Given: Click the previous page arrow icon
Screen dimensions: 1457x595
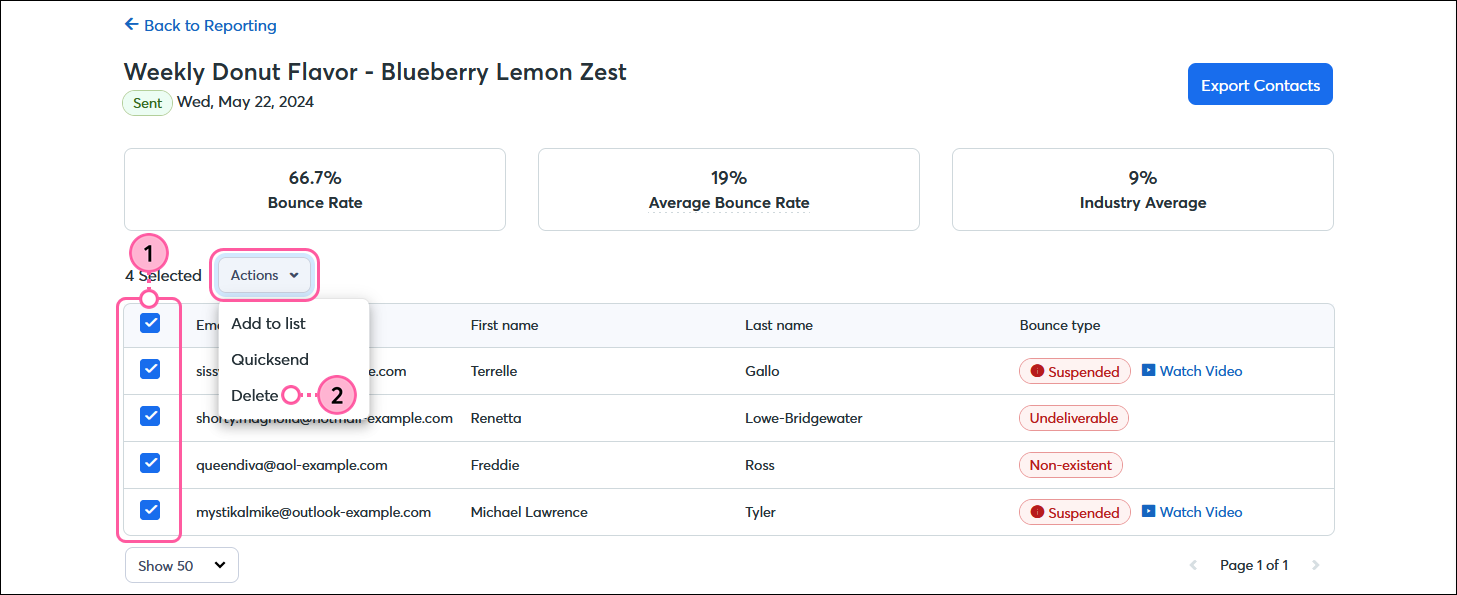Looking at the screenshot, I should pos(1192,564).
